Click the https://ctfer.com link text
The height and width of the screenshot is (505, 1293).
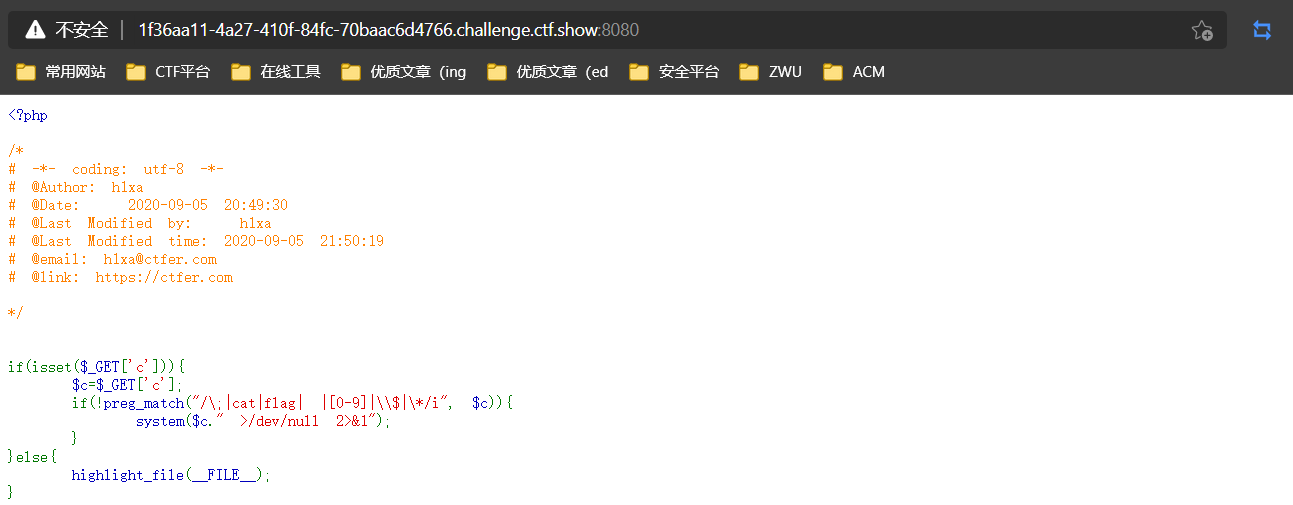[x=164, y=277]
